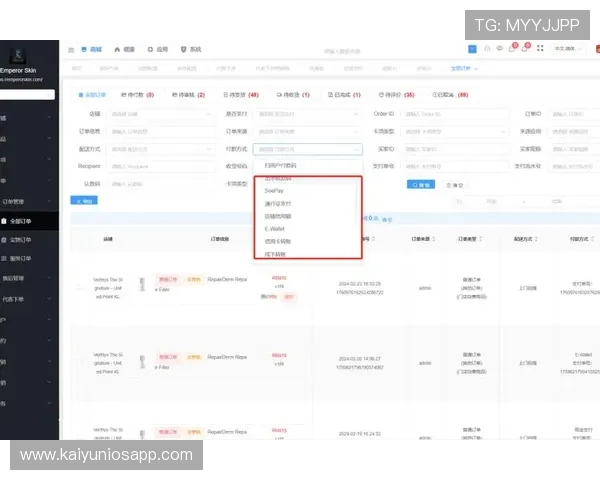Switch to the 全部订单 status tab
Image resolution: width=600 pixels, height=480 pixels.
(92, 95)
